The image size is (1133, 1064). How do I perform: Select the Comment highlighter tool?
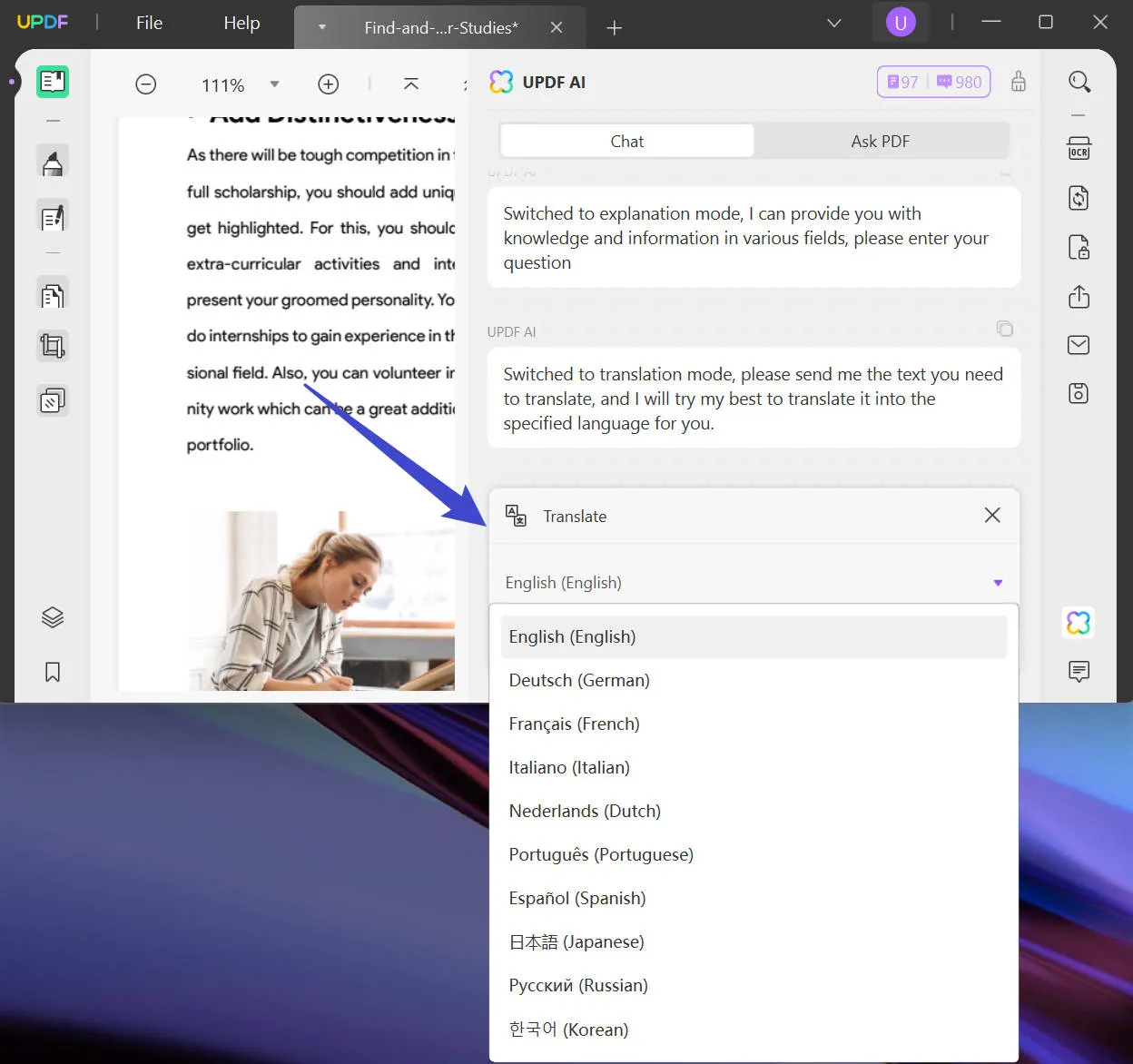pos(53,163)
